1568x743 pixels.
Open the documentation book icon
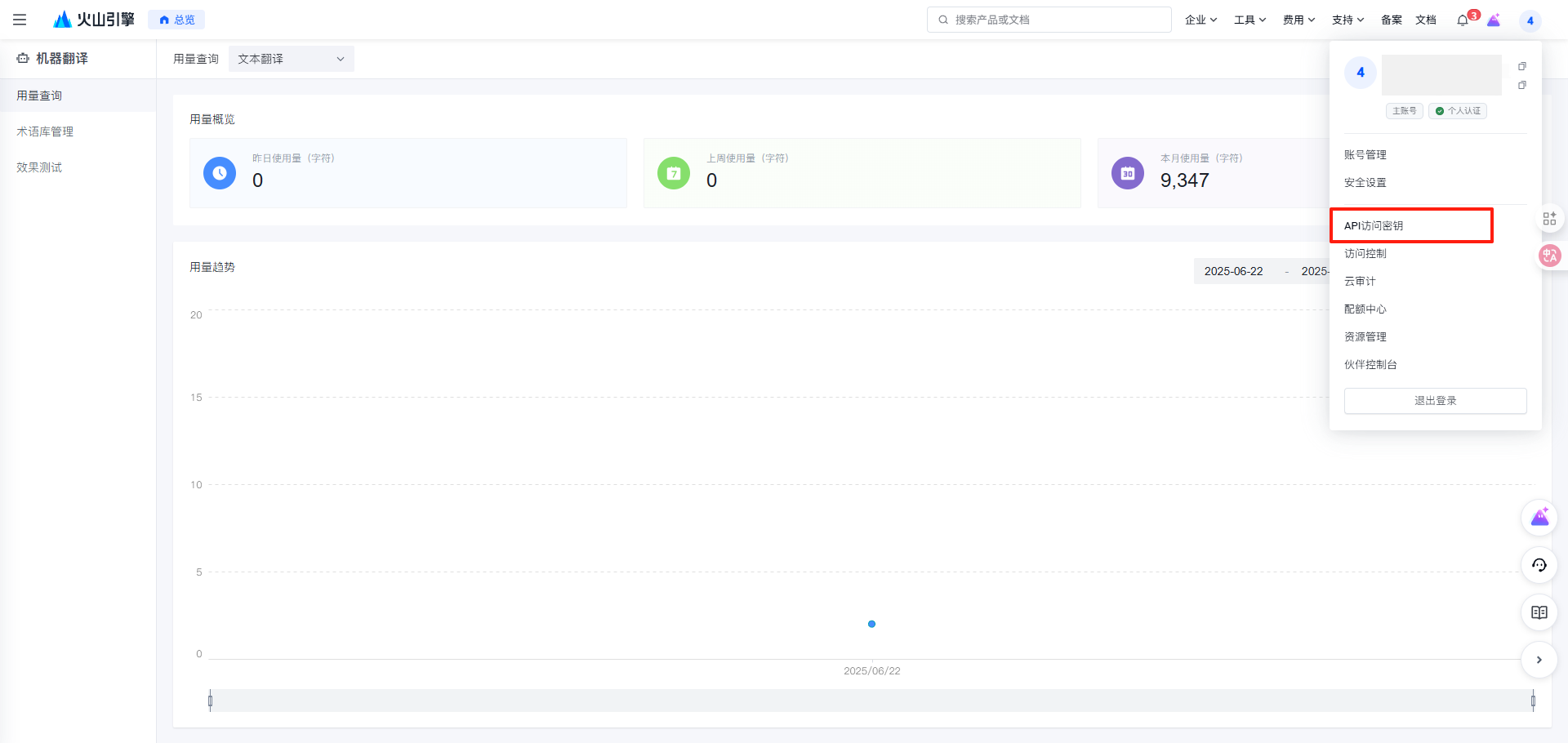point(1539,612)
